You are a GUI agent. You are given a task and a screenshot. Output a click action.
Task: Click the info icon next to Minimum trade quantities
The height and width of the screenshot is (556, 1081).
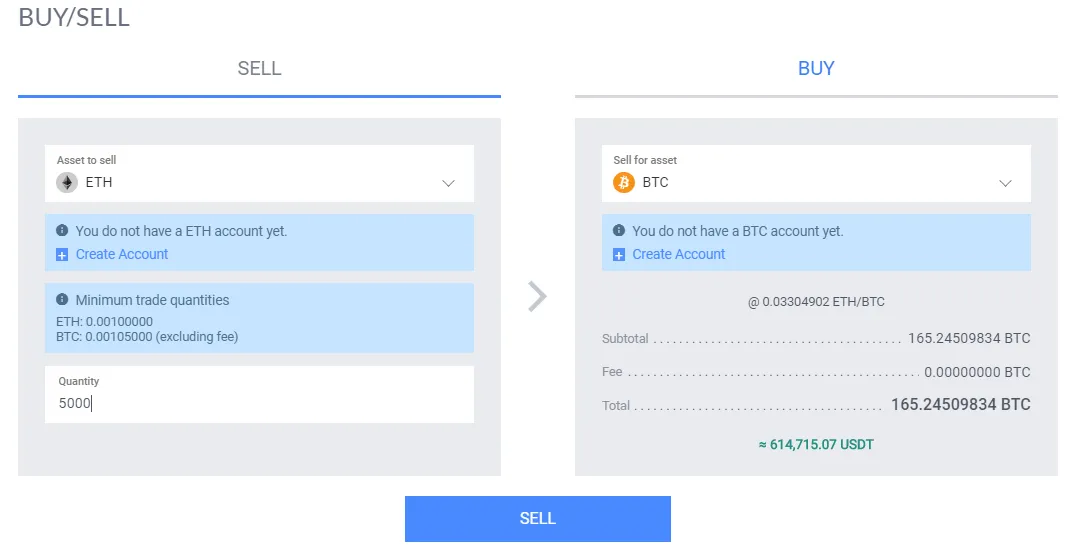(62, 299)
